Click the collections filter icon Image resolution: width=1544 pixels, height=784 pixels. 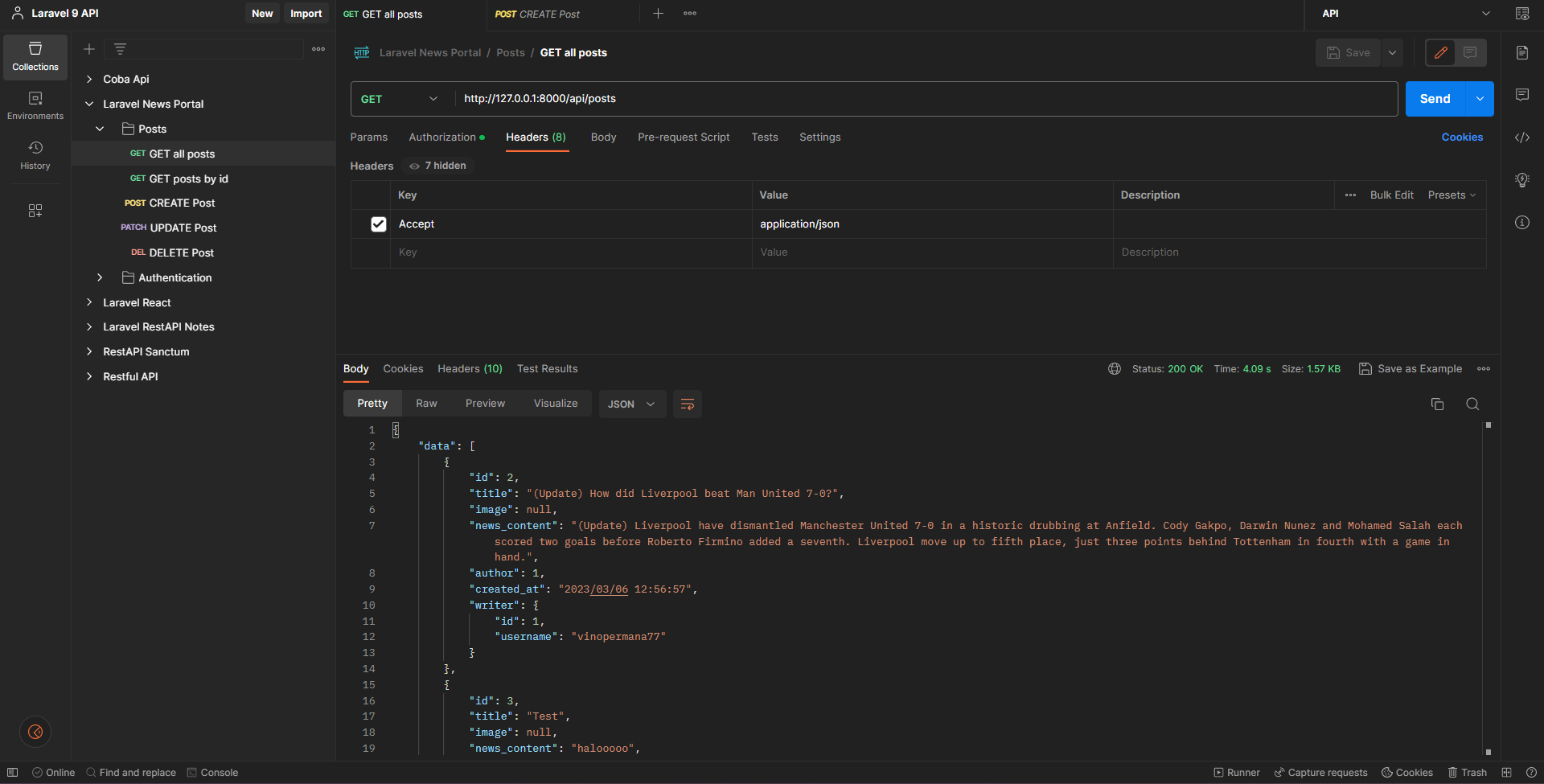pyautogui.click(x=120, y=49)
